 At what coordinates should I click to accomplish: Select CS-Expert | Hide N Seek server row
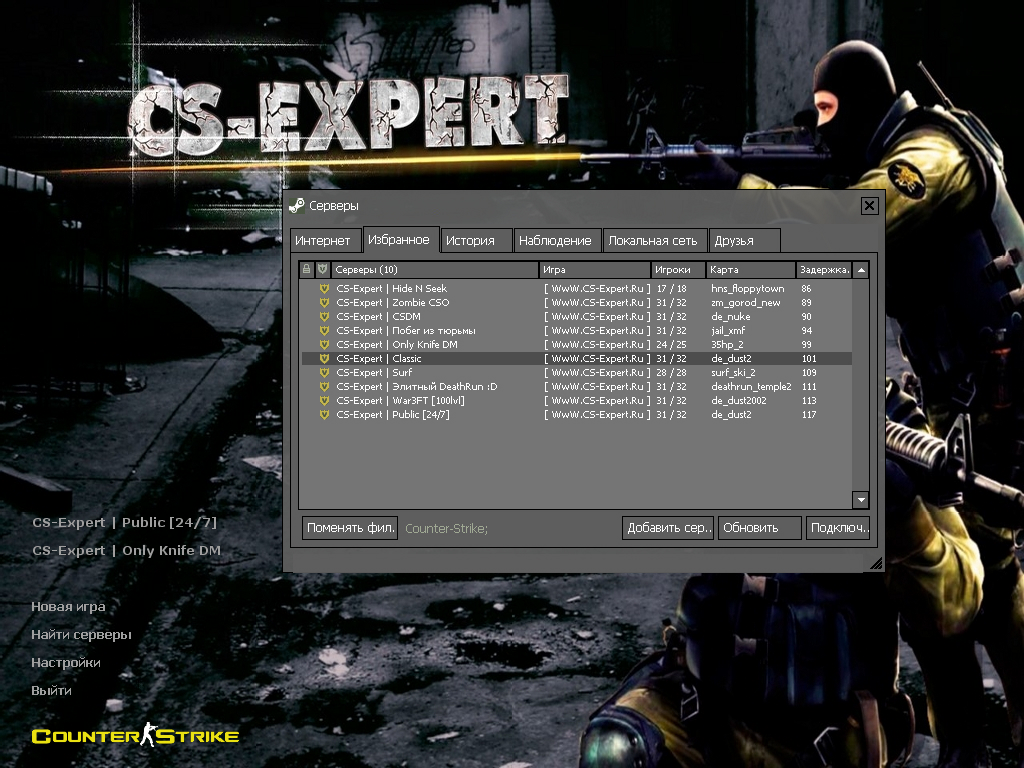point(577,289)
